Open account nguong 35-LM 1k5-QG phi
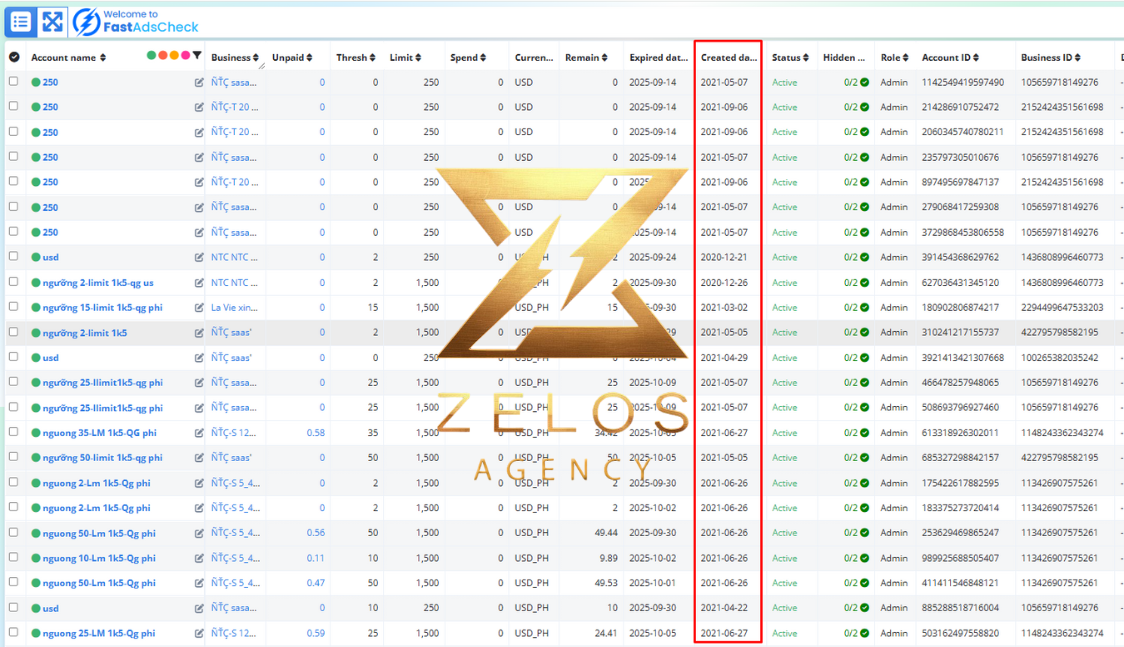This screenshot has width=1124, height=647. [x=100, y=433]
